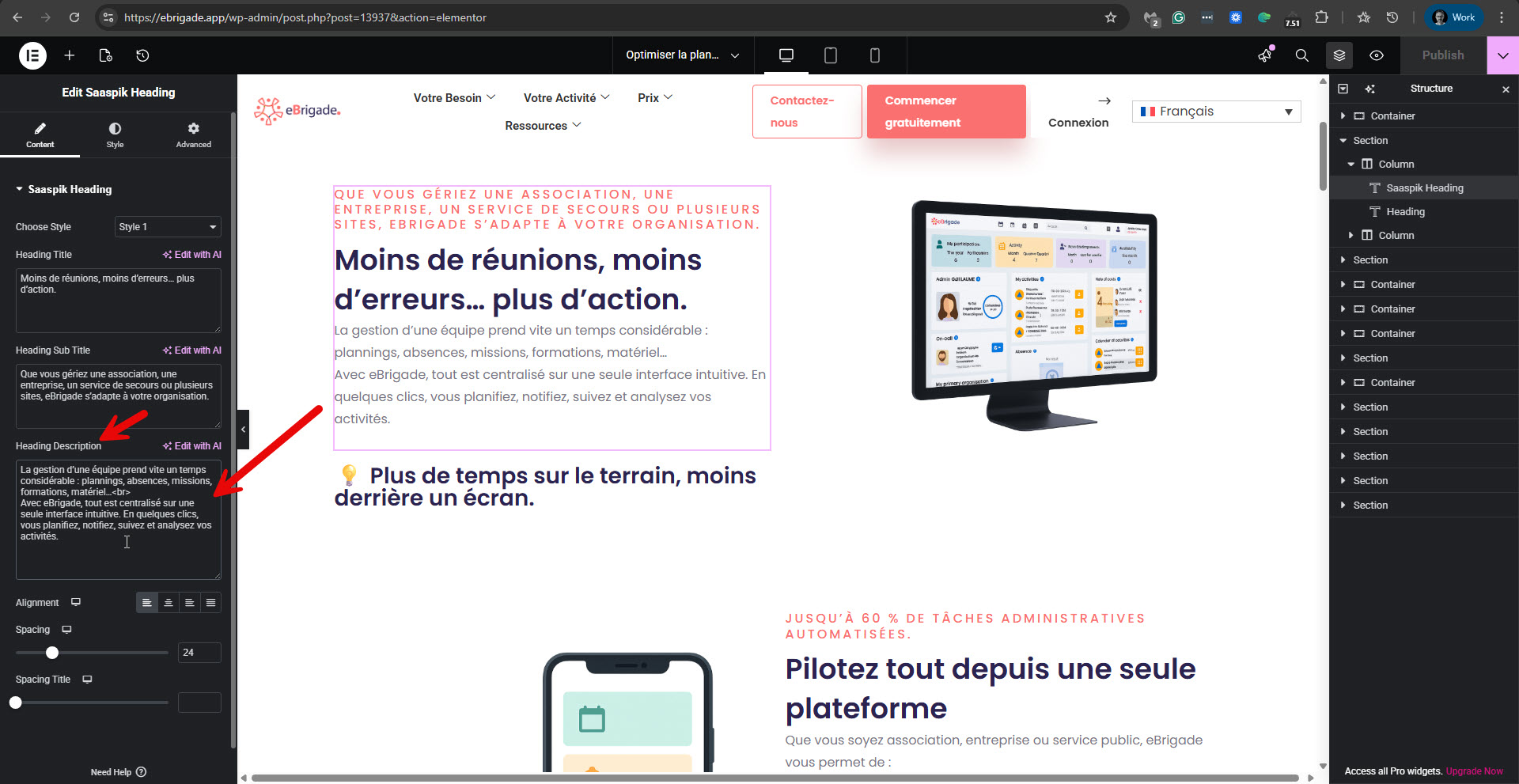Collapse the Saaspik Heading section

tap(63, 189)
